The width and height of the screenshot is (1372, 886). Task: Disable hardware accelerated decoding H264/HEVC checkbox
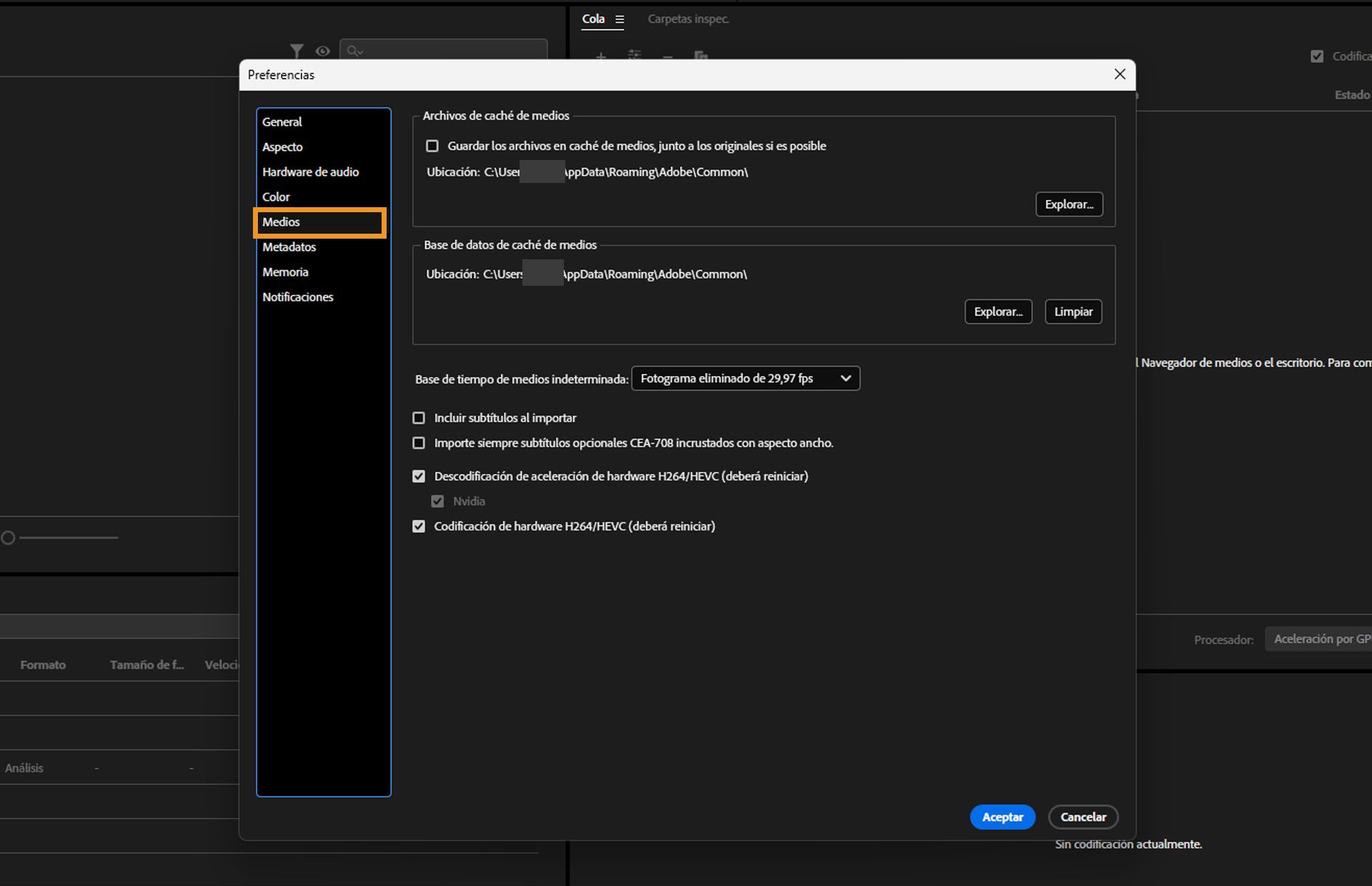pyautogui.click(x=419, y=477)
